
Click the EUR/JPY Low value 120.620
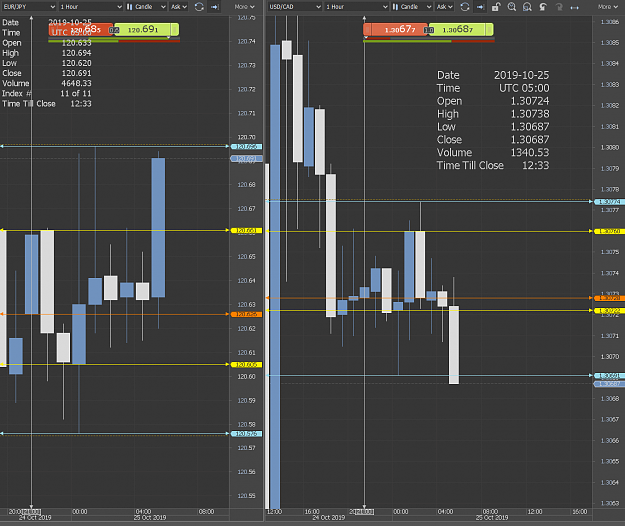coord(76,63)
